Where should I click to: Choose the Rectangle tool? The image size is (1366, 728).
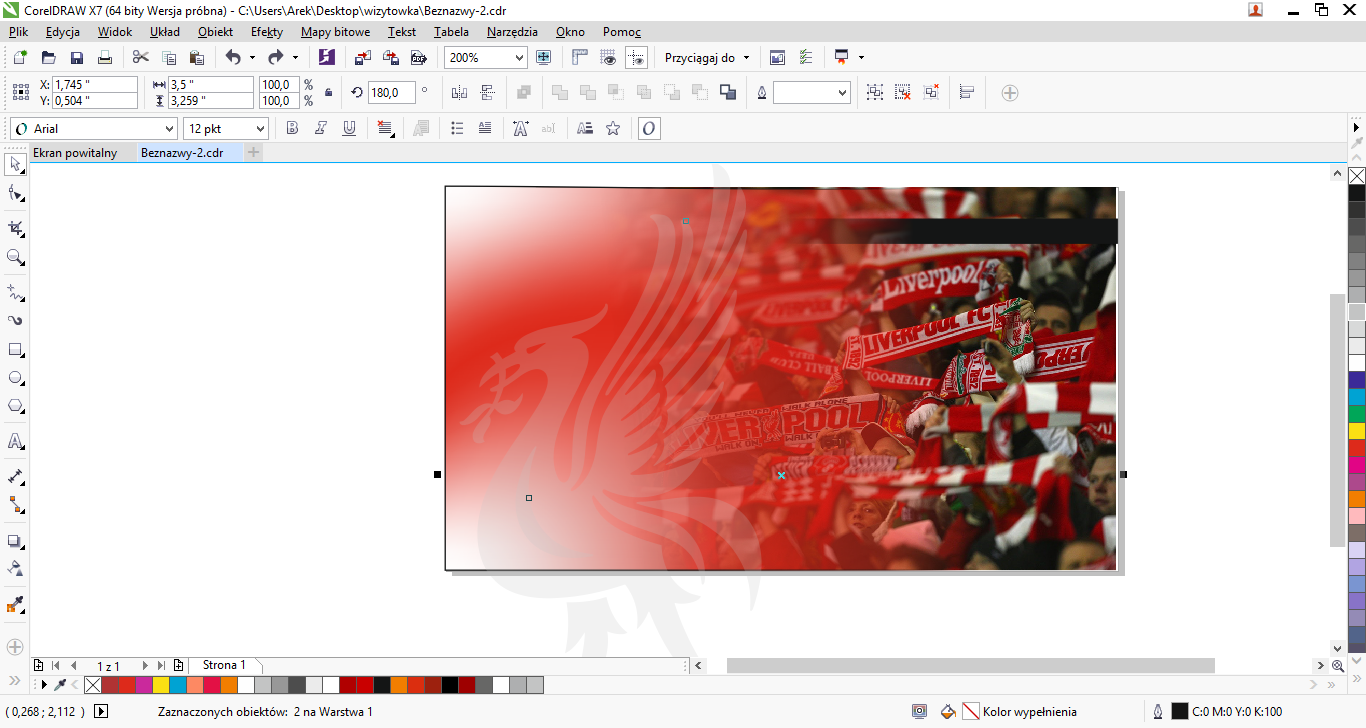(15, 350)
